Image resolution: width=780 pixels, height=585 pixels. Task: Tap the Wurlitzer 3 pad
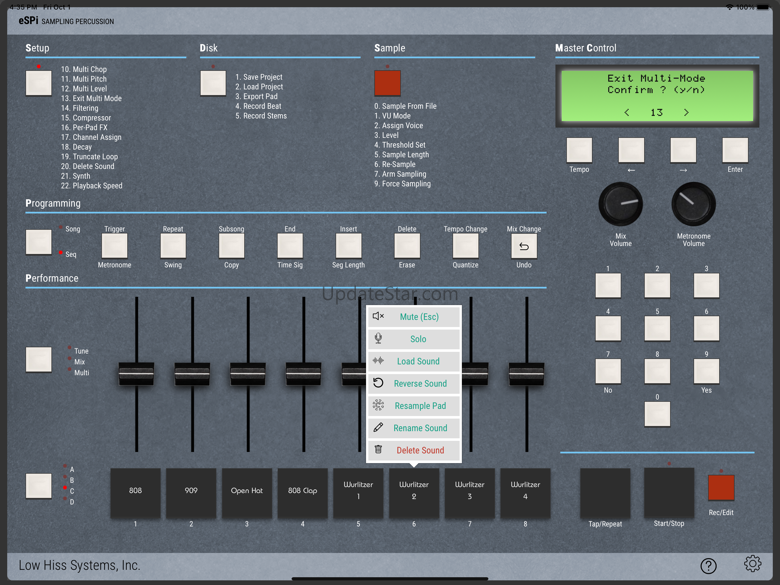[470, 493]
